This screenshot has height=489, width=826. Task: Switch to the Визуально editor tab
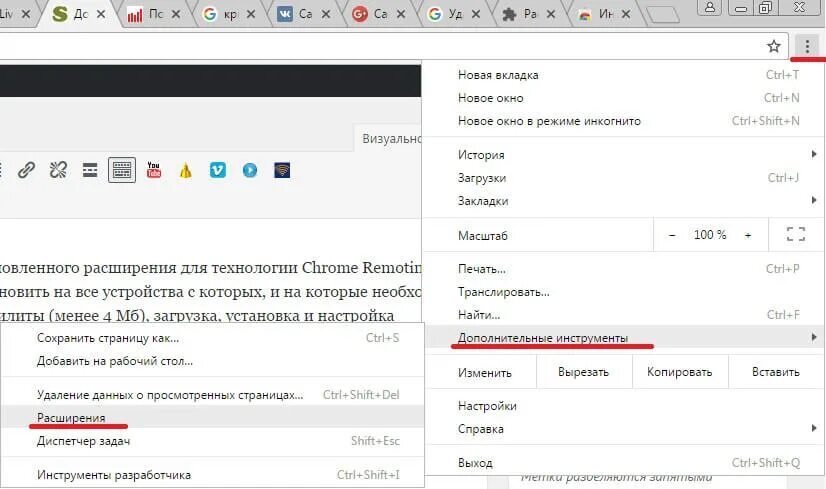[x=387, y=138]
